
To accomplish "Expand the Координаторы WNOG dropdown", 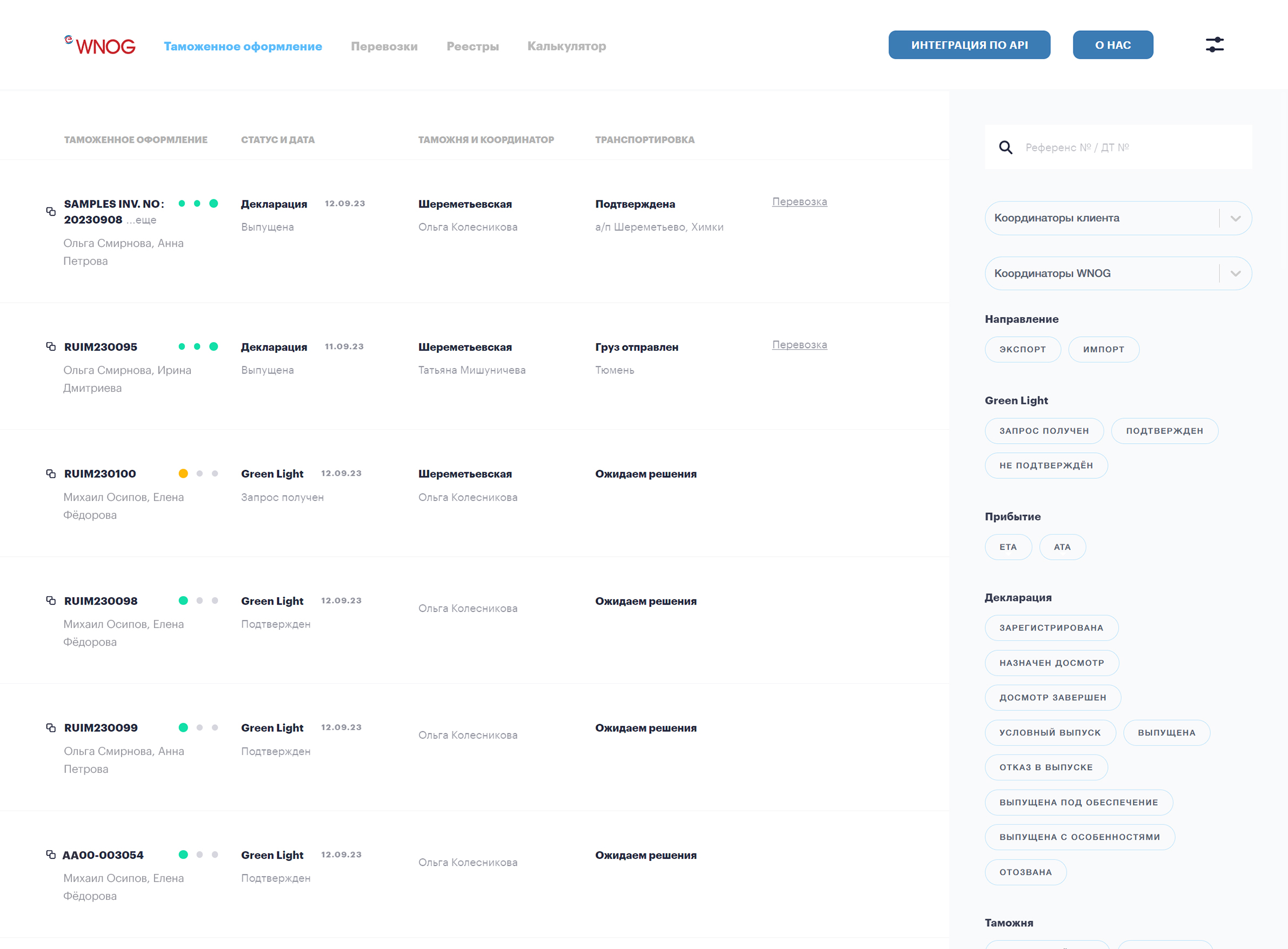I will [x=1235, y=273].
